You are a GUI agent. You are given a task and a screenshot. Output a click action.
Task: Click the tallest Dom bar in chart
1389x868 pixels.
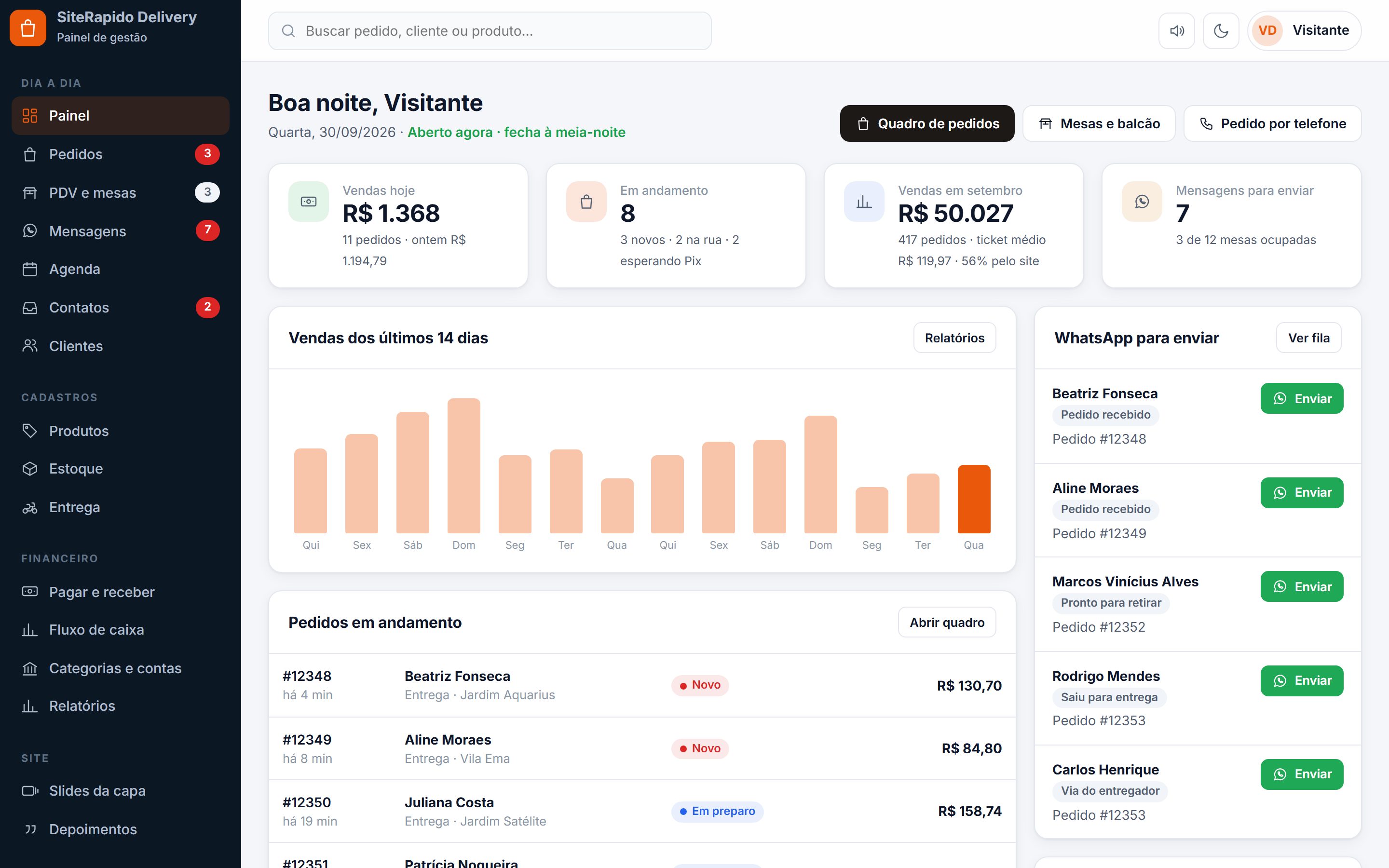pos(464,465)
